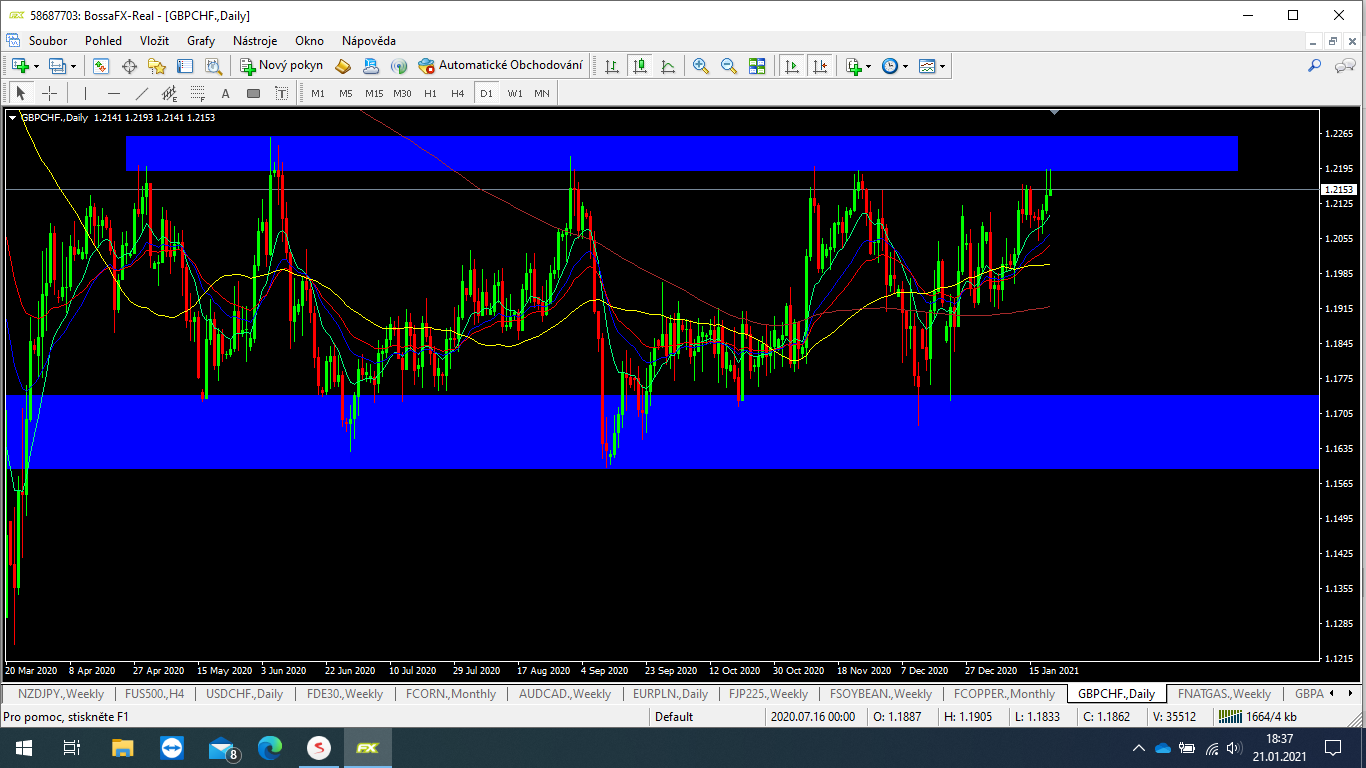The height and width of the screenshot is (768, 1366).
Task: Switch timeframe to H4
Action: pos(457,93)
